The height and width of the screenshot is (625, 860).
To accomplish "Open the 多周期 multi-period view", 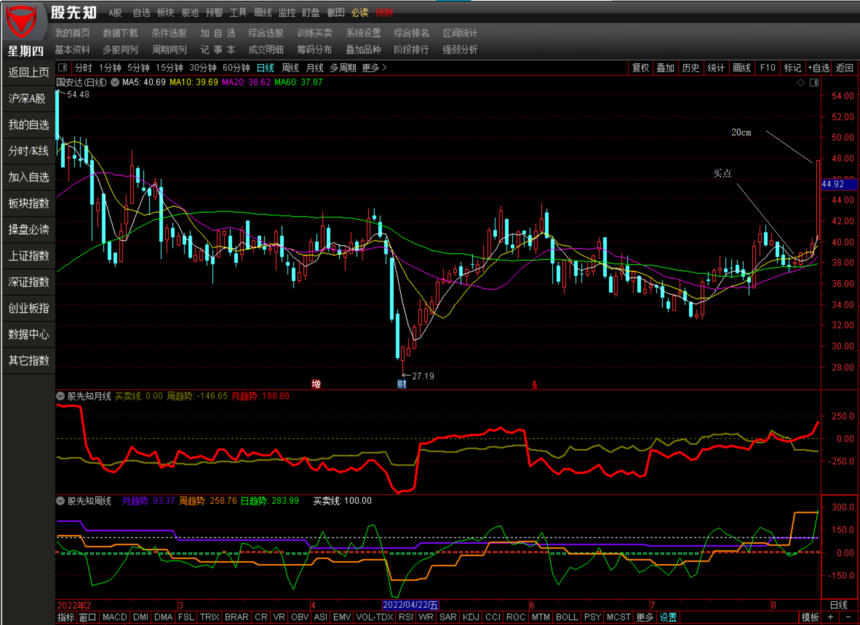I will click(x=343, y=67).
